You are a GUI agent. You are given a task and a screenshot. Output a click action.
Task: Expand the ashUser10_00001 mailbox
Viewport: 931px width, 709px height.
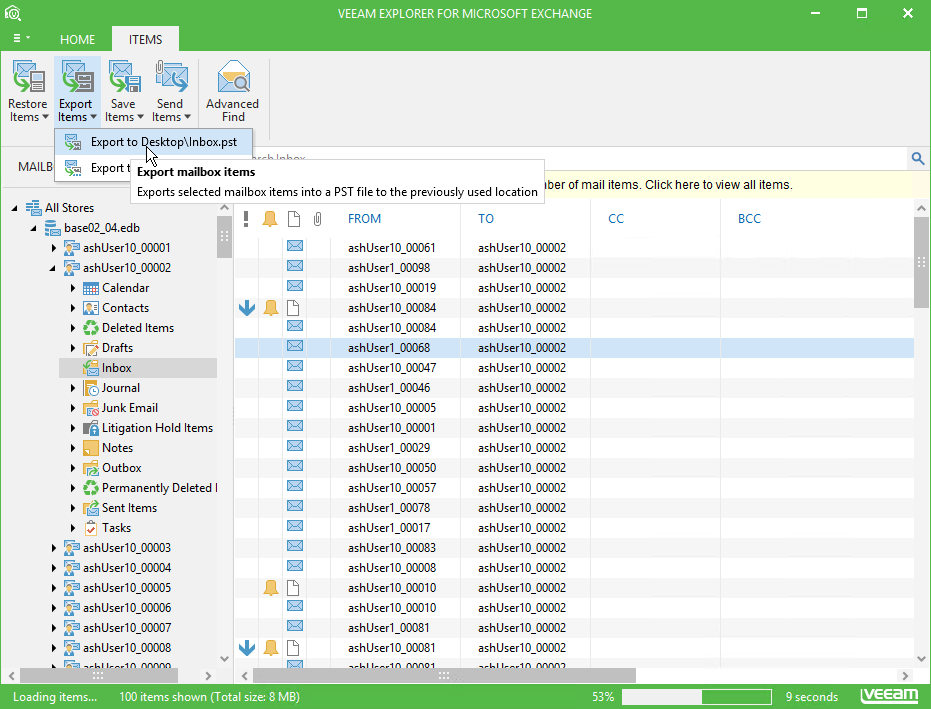pyautogui.click(x=53, y=248)
